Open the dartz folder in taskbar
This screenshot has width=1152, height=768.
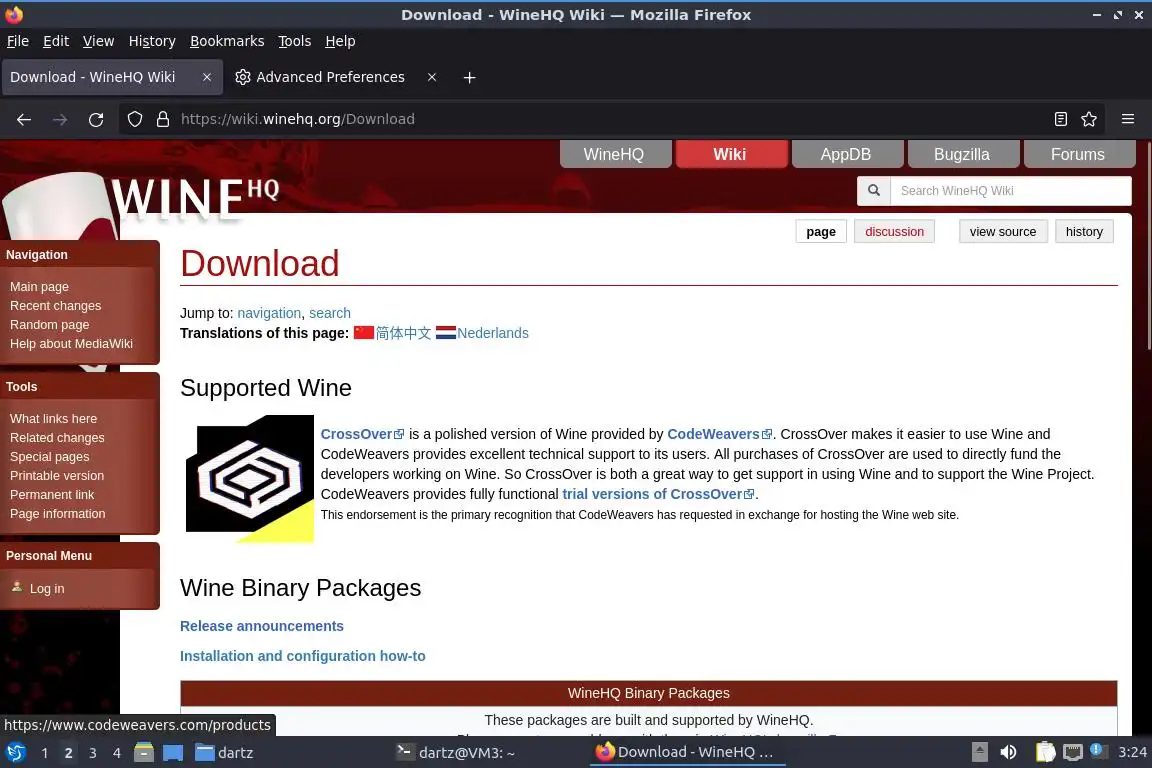224,753
